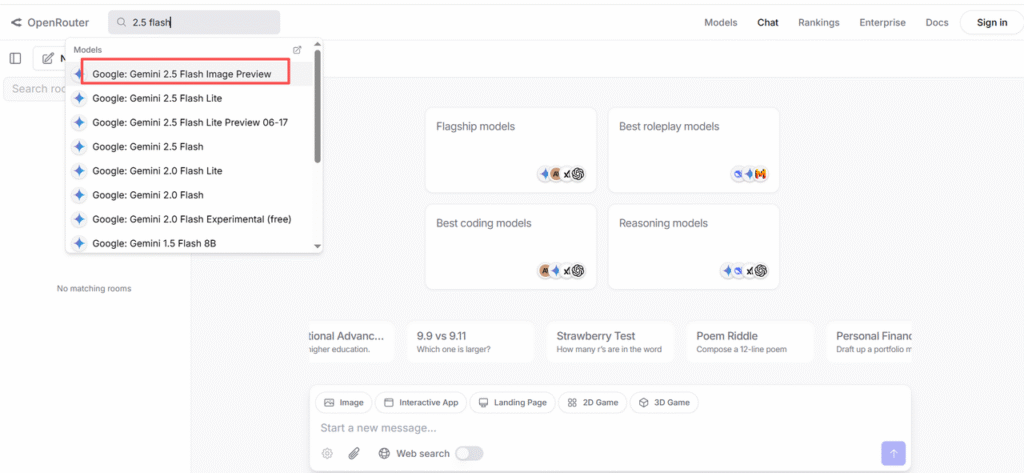Focus the Search rooms field
Viewport: 1024px width, 473px height.
coord(35,89)
